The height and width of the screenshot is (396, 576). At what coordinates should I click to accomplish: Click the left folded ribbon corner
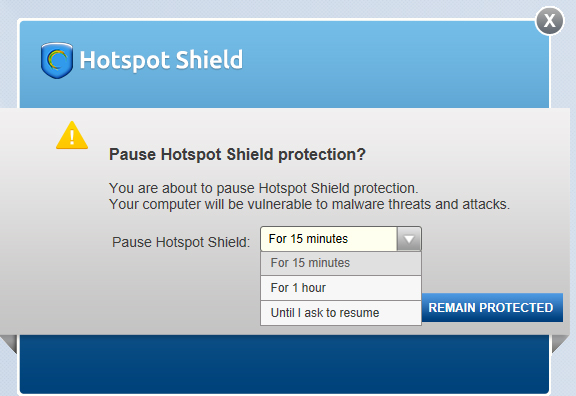coord(9,344)
